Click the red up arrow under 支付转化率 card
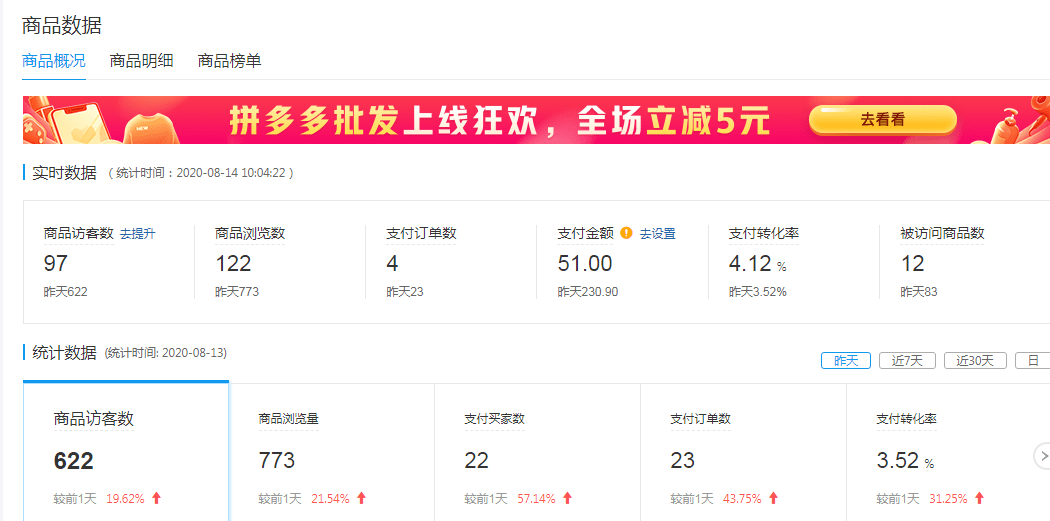 [x=979, y=498]
